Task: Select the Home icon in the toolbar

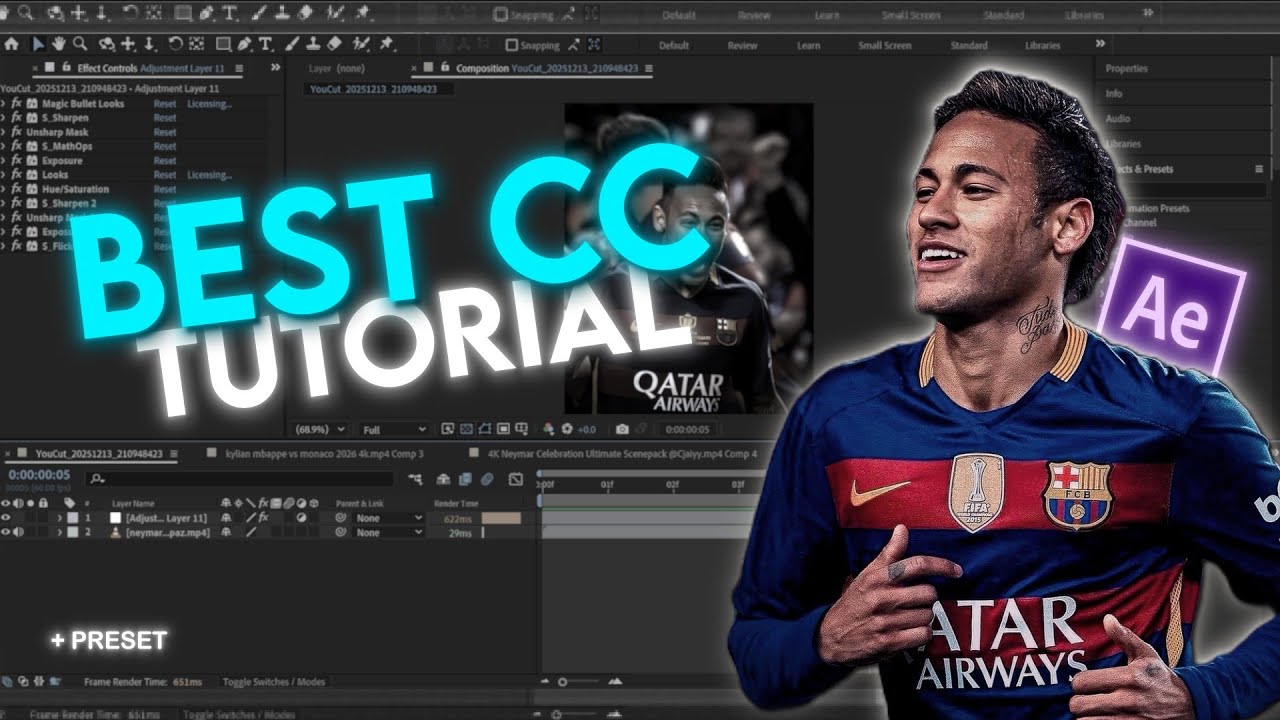Action: [12, 44]
